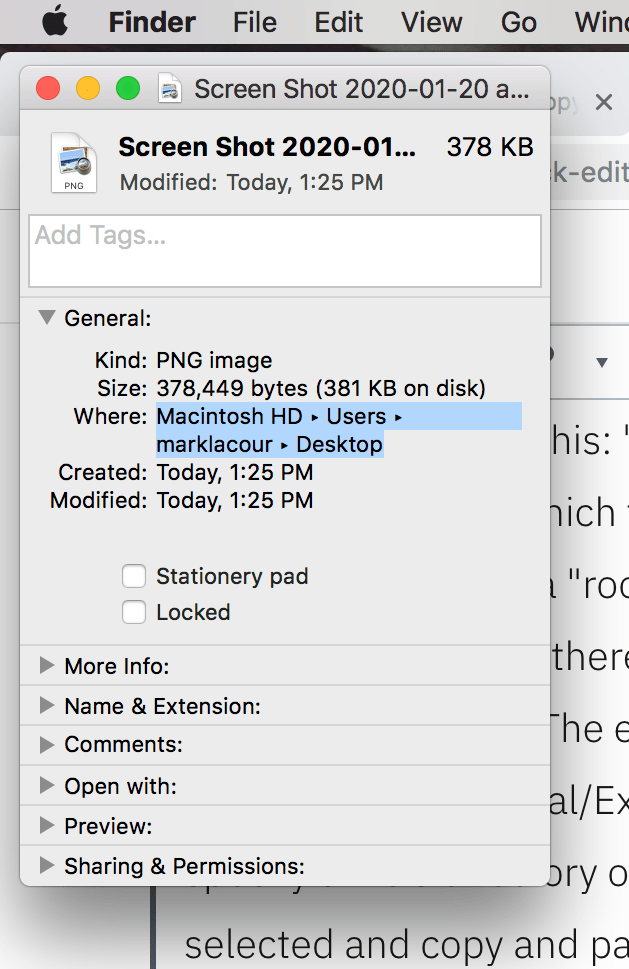
Task: Expand the Open with section
Action: (46, 786)
